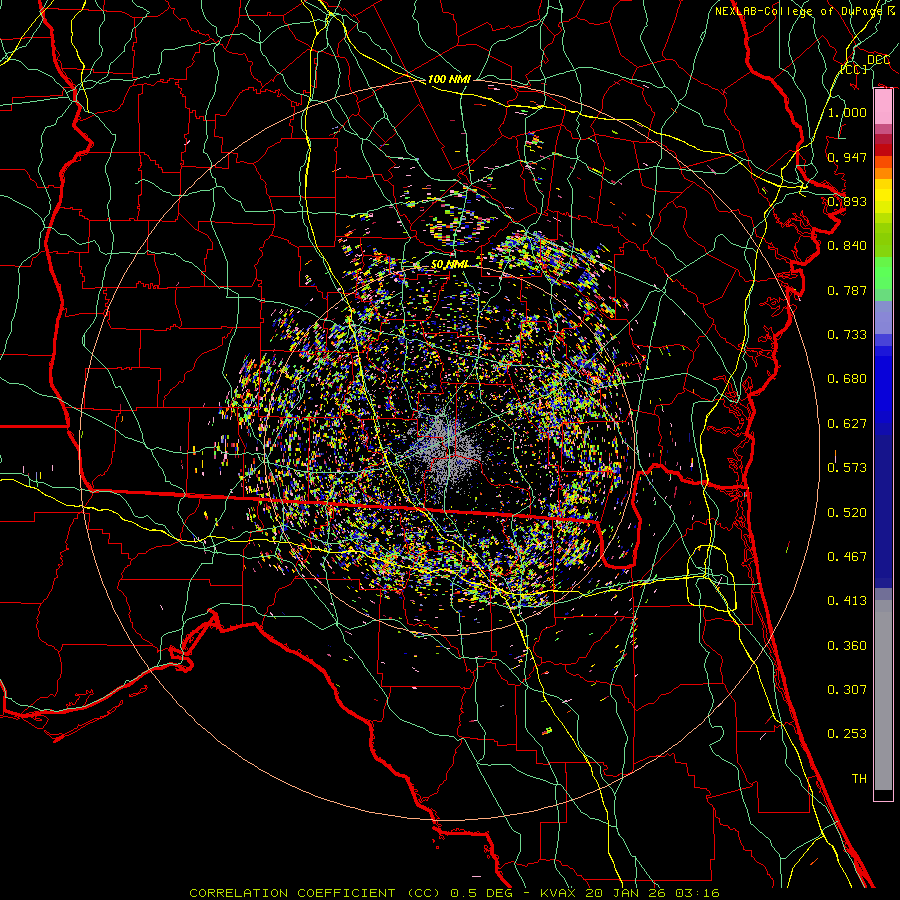Click the 0.733 legend value

pos(847,335)
